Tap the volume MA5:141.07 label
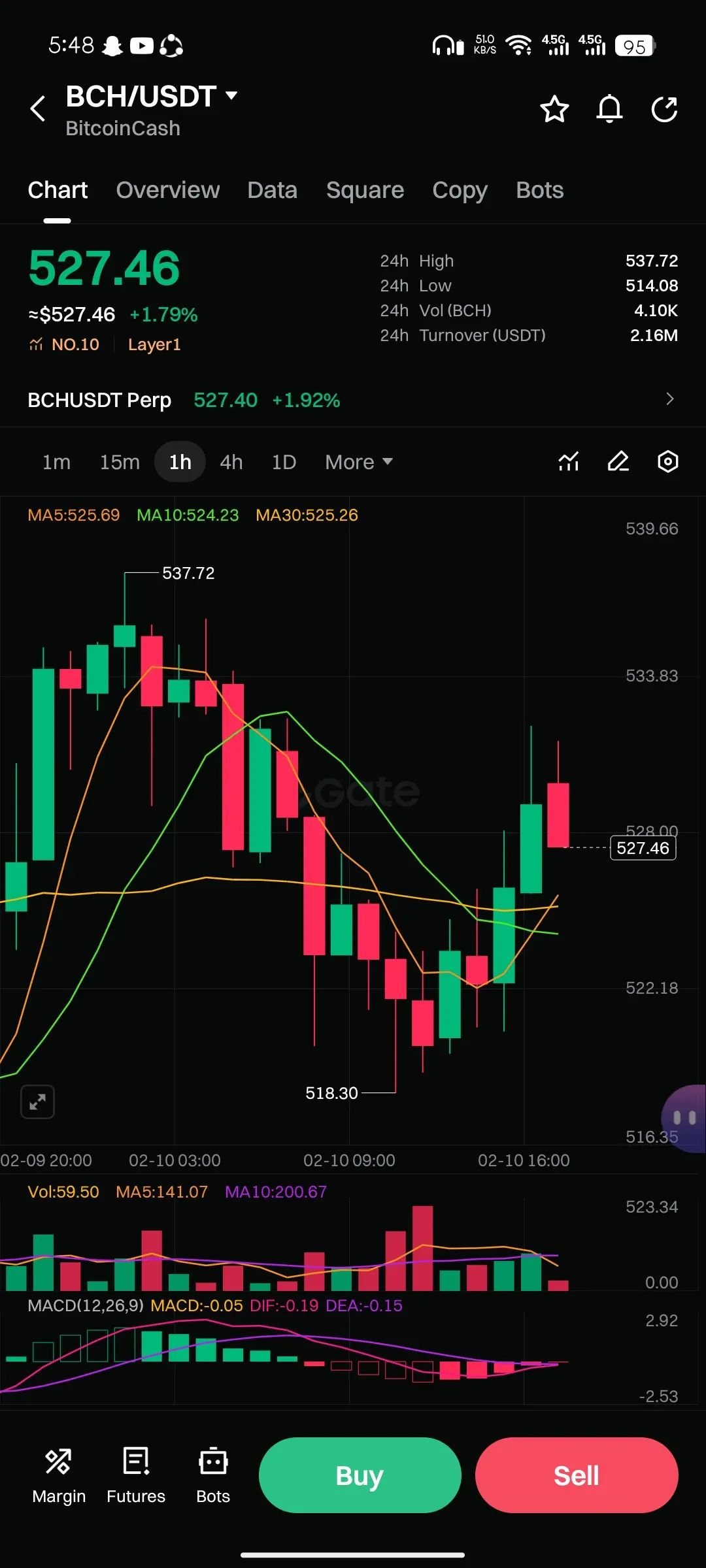This screenshot has width=706, height=1568. click(161, 1192)
